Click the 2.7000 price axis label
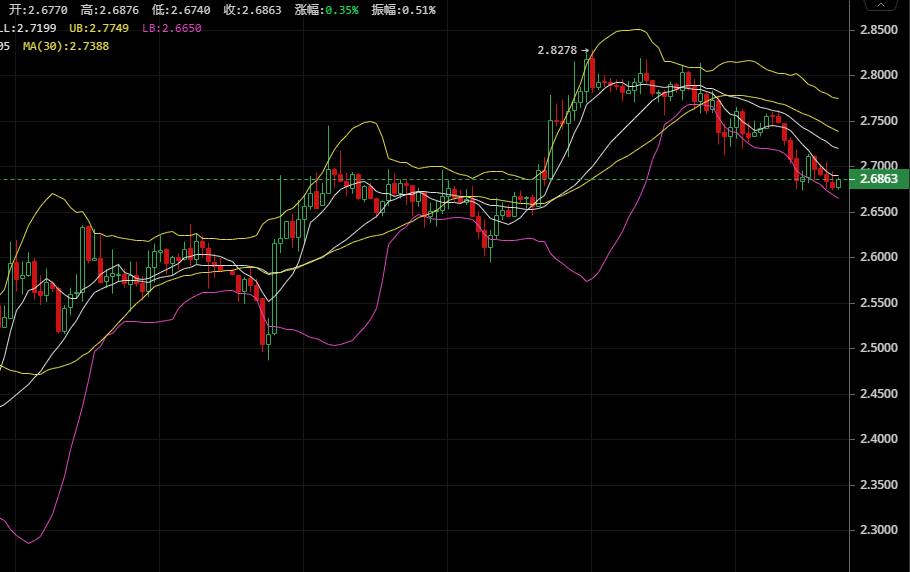The width and height of the screenshot is (910, 572). 879,165
